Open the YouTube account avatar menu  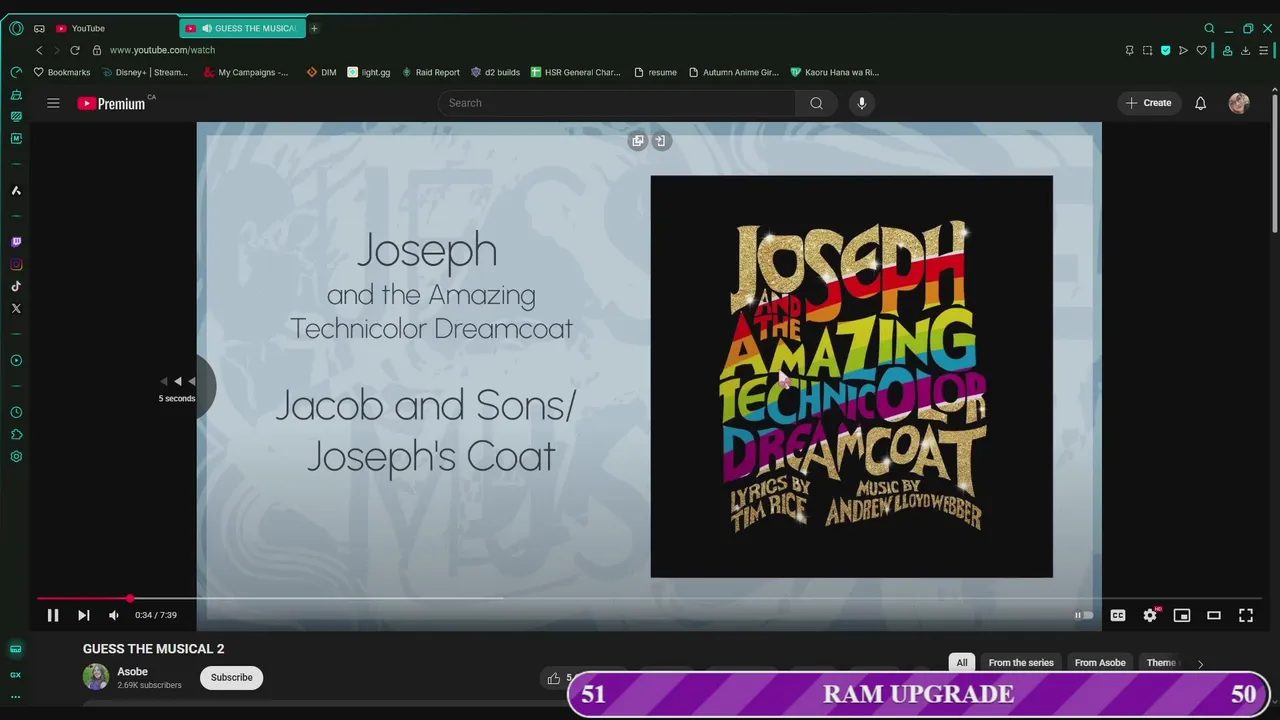(x=1239, y=103)
